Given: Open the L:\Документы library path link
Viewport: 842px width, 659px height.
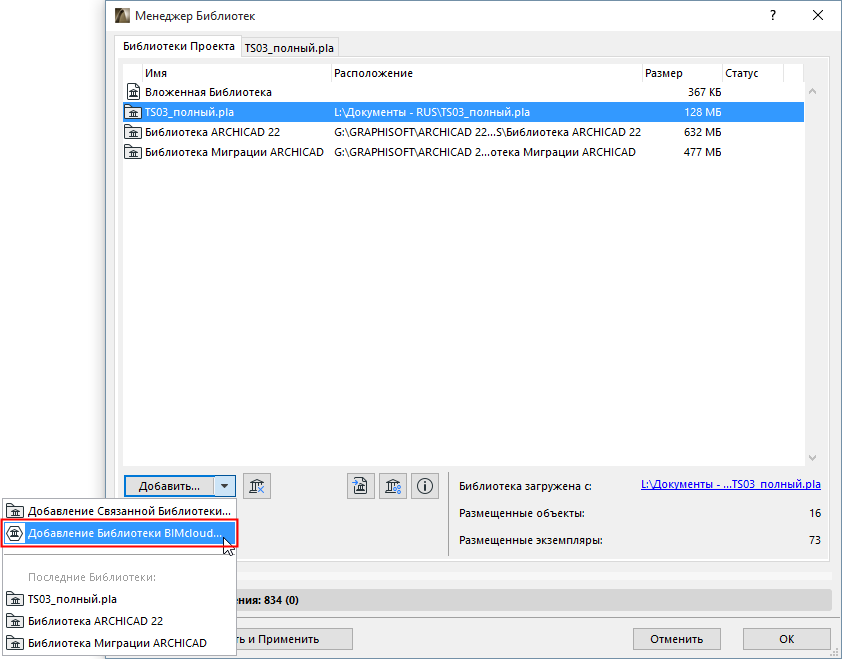Looking at the screenshot, I should (730, 486).
